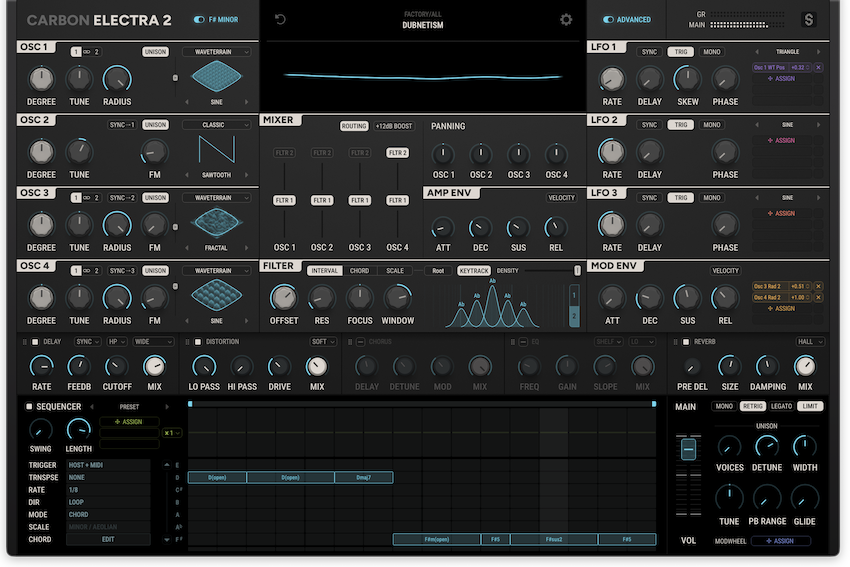Enable the EQ effect checkbox
The image size is (850, 567).
523,342
